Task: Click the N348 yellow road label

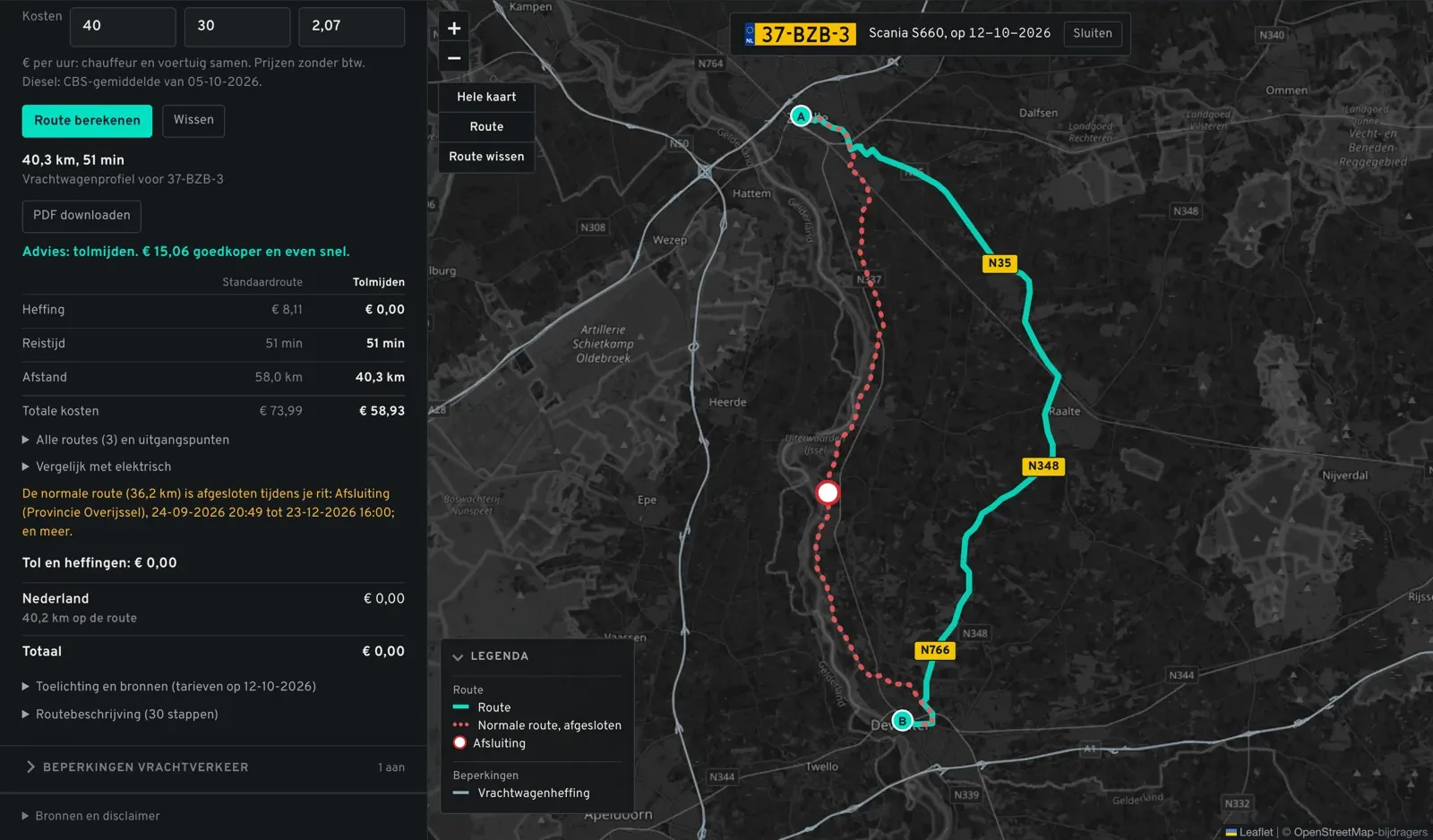Action: tap(1043, 466)
